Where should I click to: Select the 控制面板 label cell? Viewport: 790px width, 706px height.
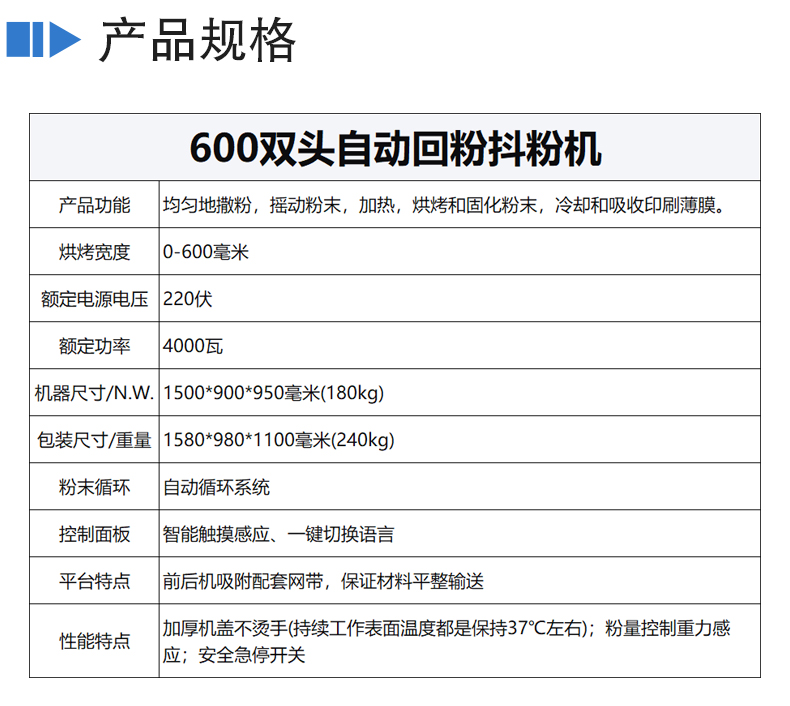[94, 534]
